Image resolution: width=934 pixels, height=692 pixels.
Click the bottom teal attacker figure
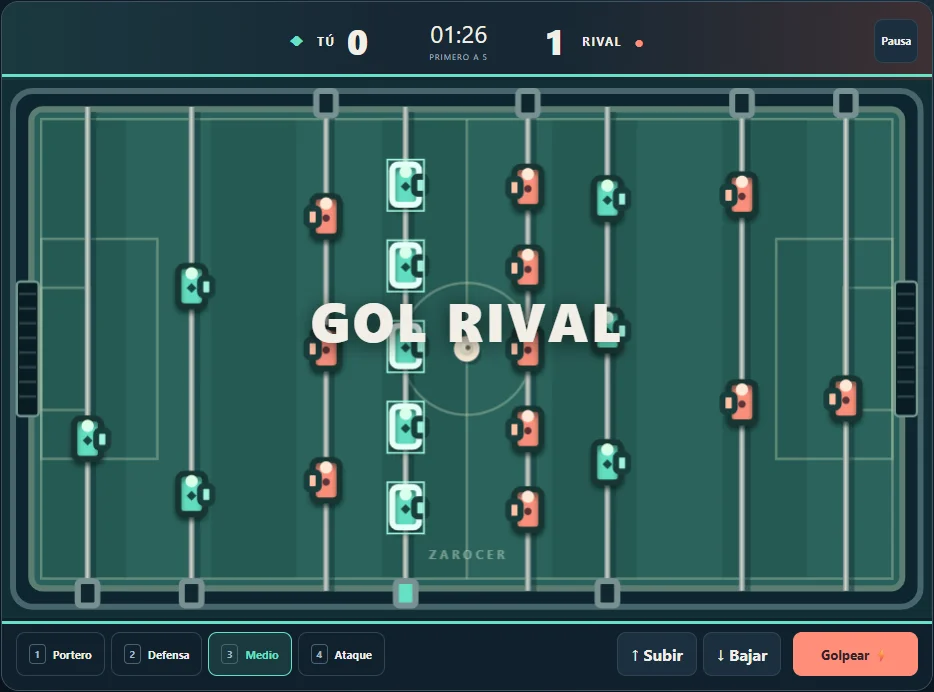coord(610,462)
